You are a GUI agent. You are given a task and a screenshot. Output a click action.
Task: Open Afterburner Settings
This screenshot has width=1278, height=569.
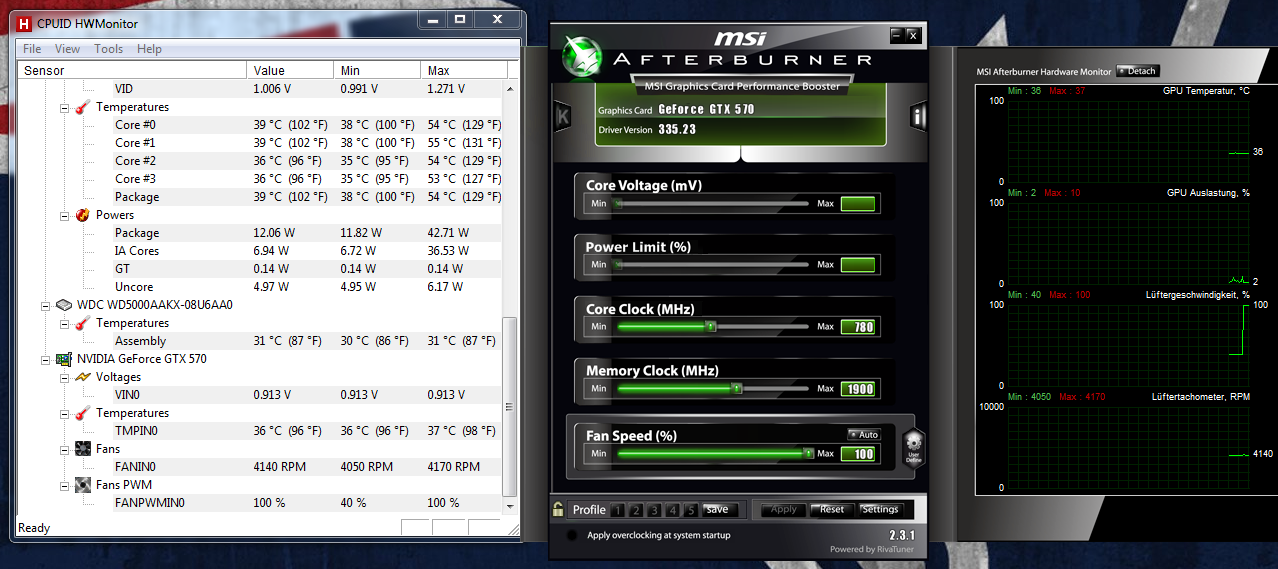[x=880, y=509]
